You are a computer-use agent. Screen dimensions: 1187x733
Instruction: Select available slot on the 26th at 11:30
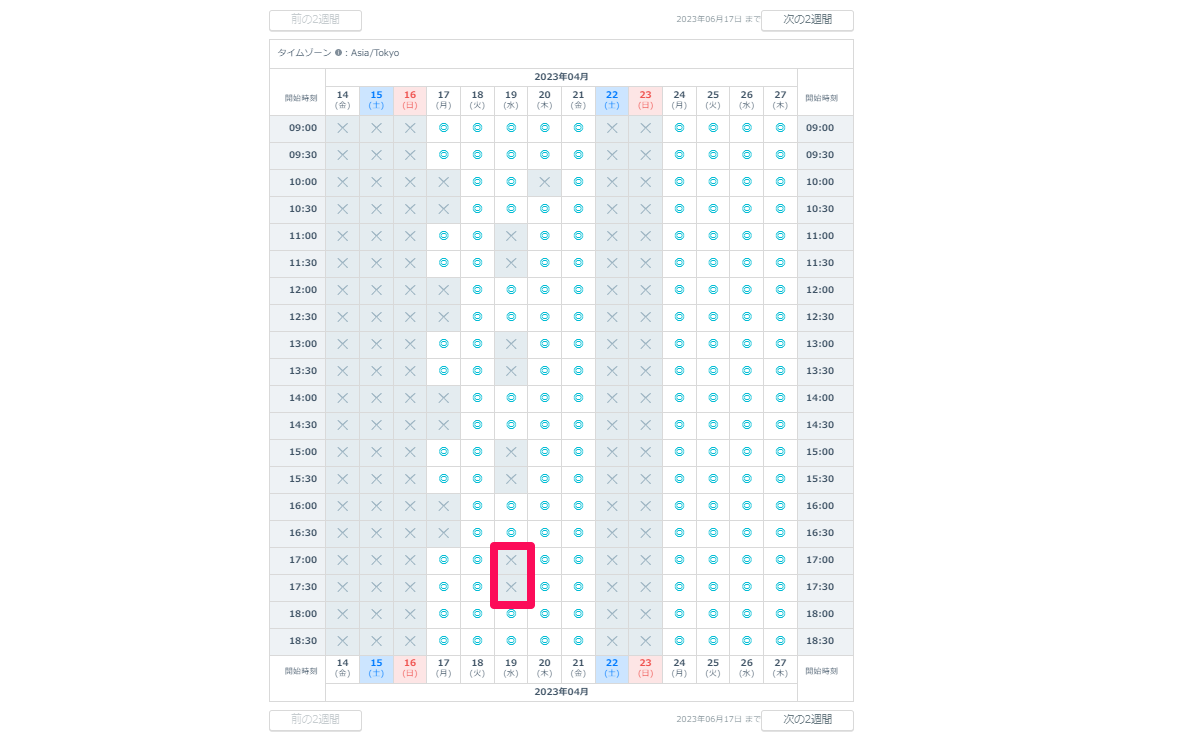coord(746,263)
